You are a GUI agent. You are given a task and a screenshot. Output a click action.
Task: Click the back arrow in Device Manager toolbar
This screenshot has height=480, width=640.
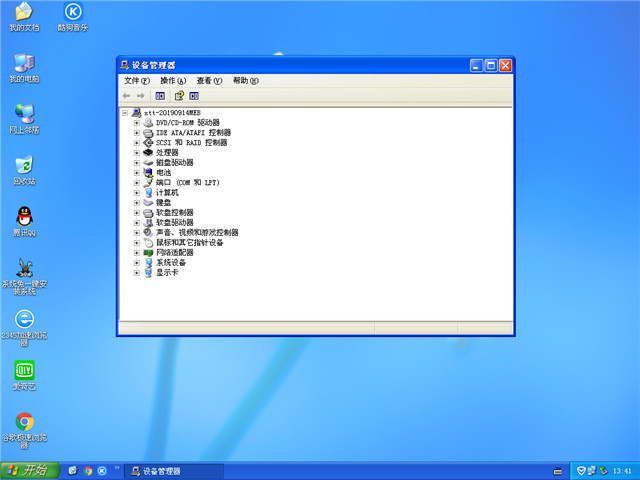point(127,96)
